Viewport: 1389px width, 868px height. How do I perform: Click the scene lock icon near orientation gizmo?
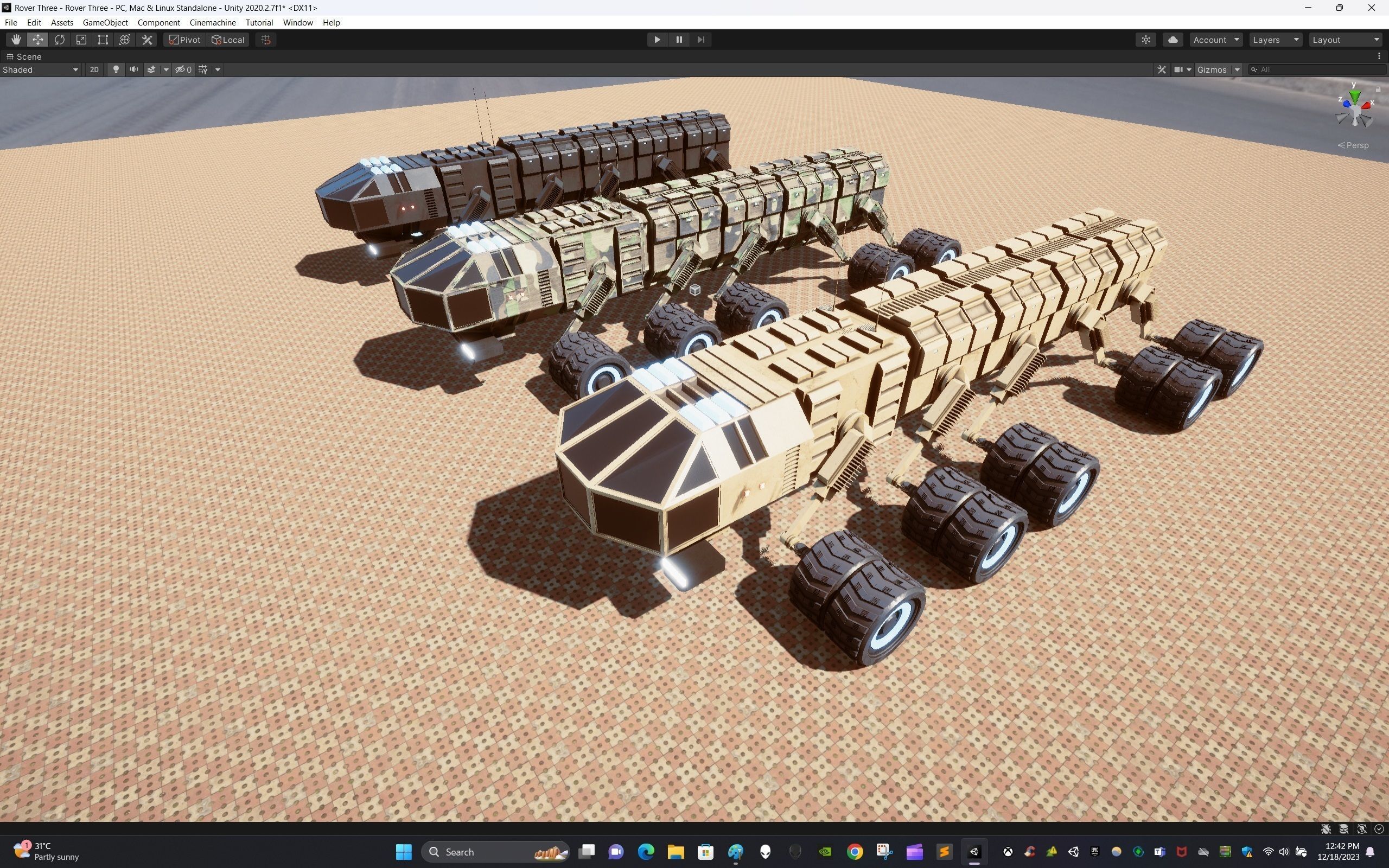[x=1378, y=90]
